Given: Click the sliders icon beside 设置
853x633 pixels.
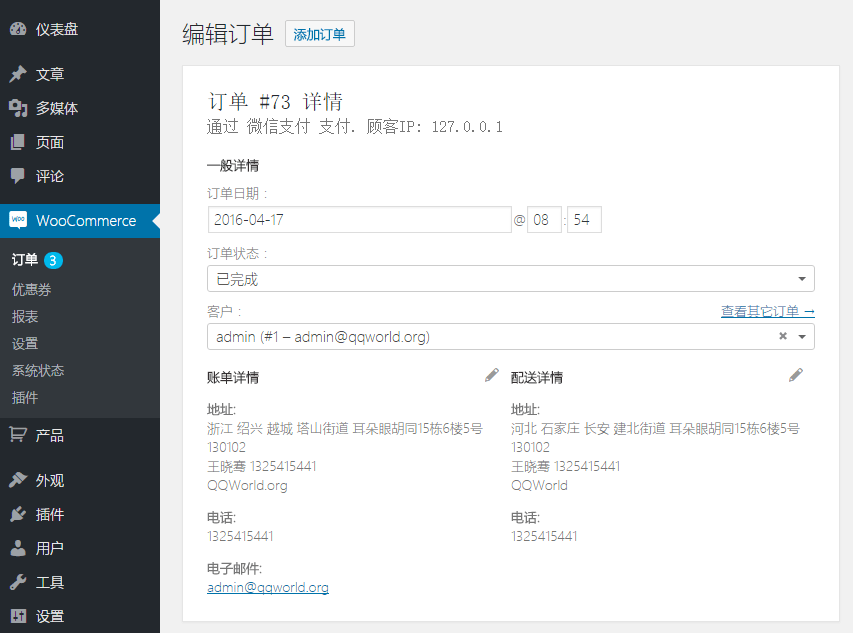Looking at the screenshot, I should pyautogui.click(x=18, y=616).
